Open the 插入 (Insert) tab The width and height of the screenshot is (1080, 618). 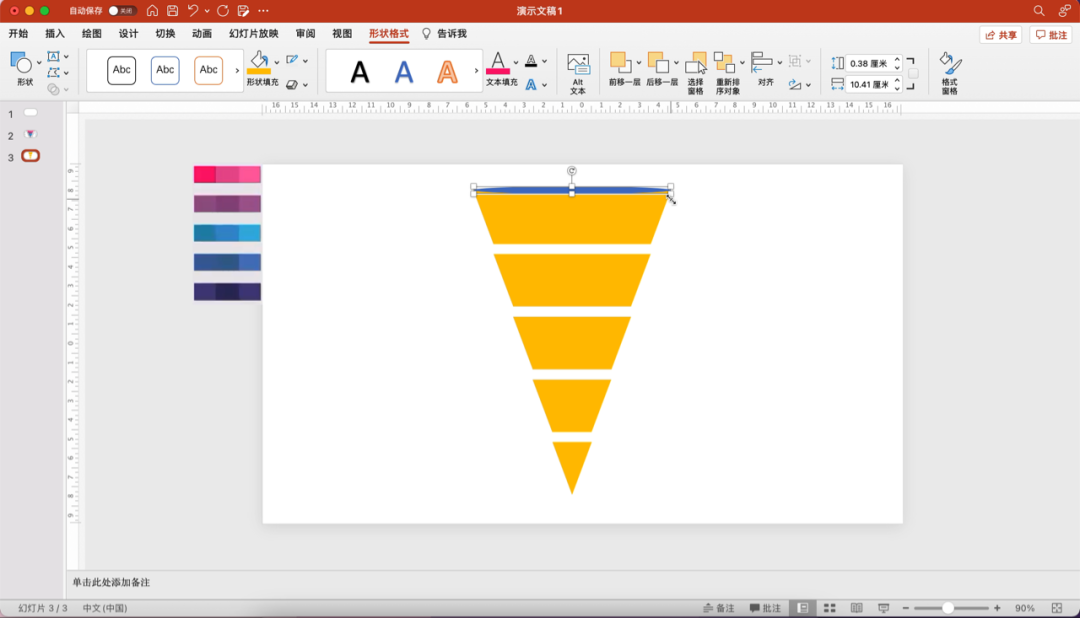coord(55,33)
